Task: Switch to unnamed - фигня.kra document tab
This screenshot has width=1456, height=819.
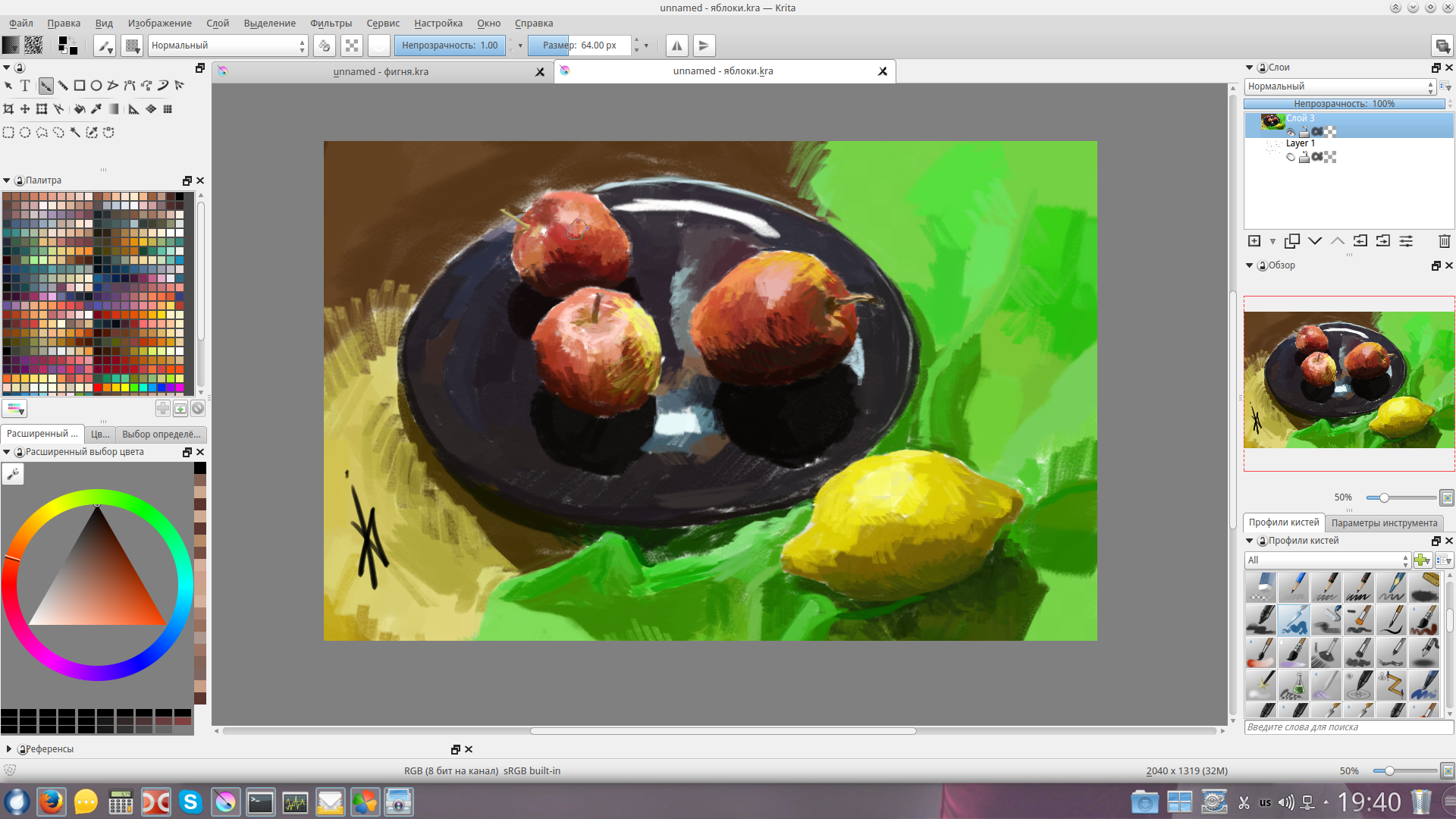Action: [381, 72]
